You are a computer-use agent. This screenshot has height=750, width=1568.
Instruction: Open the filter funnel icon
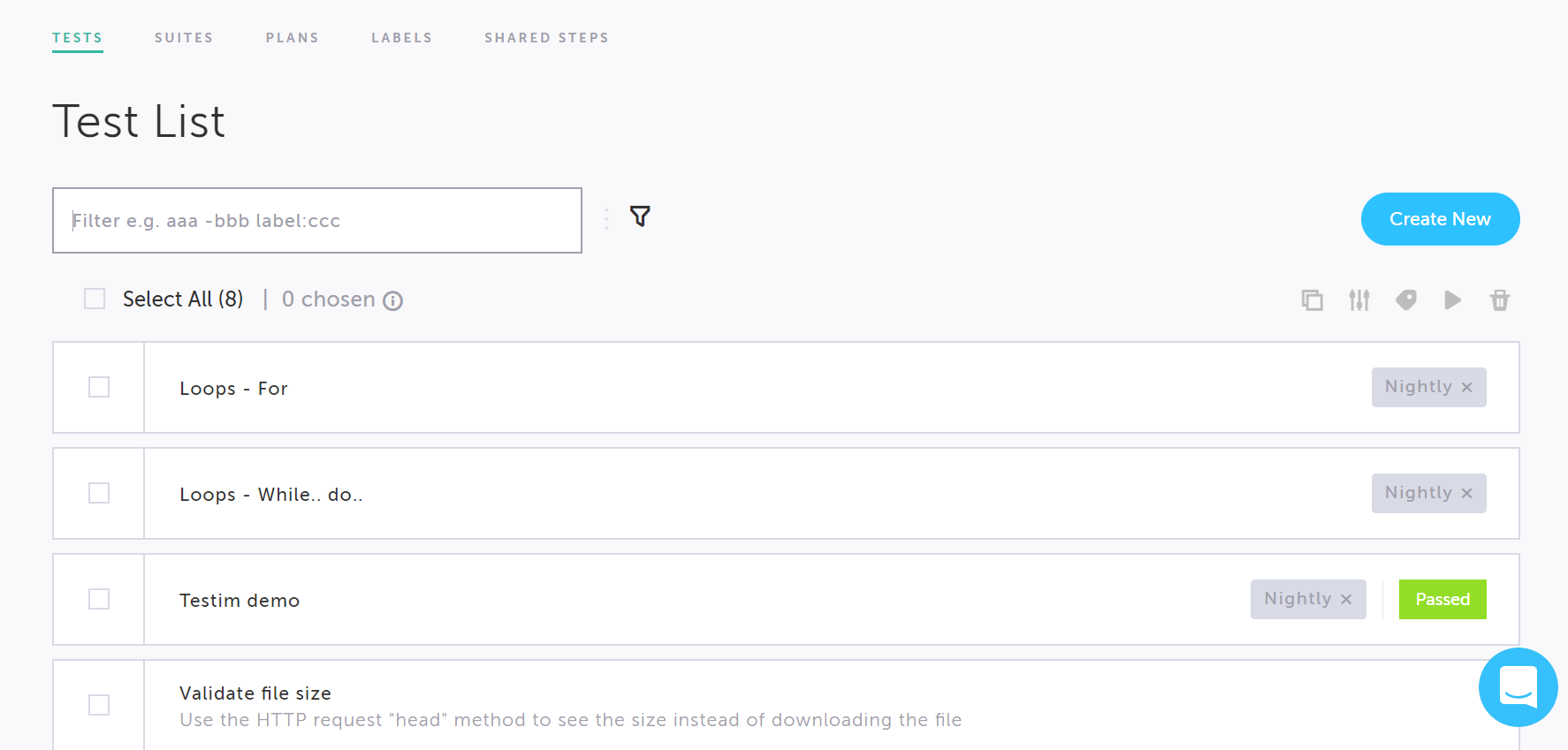coord(640,216)
